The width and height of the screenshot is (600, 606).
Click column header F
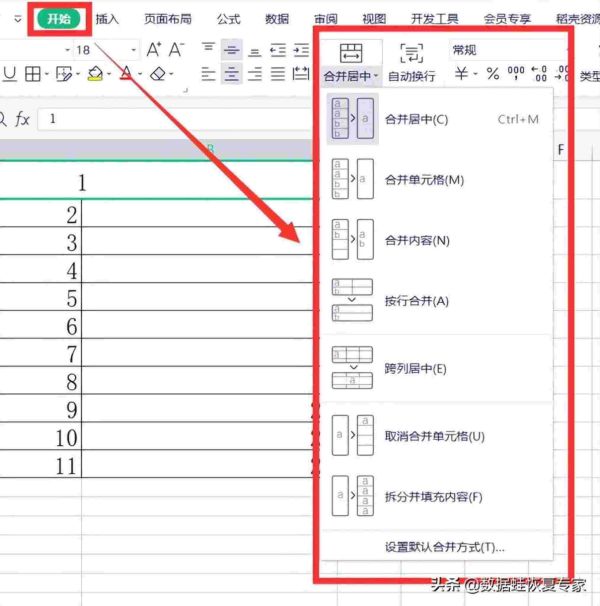pos(561,150)
